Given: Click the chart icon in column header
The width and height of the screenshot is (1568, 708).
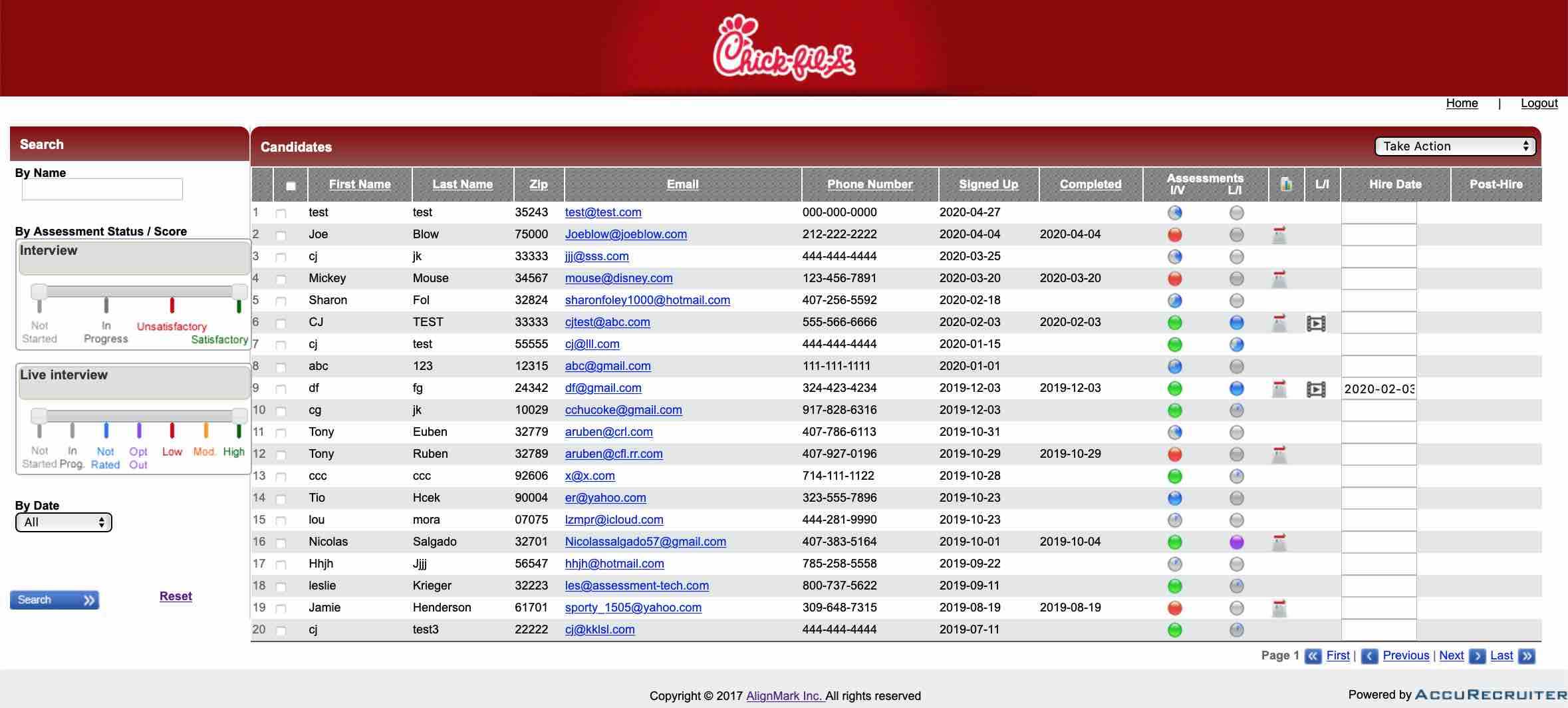Looking at the screenshot, I should click(x=1286, y=184).
